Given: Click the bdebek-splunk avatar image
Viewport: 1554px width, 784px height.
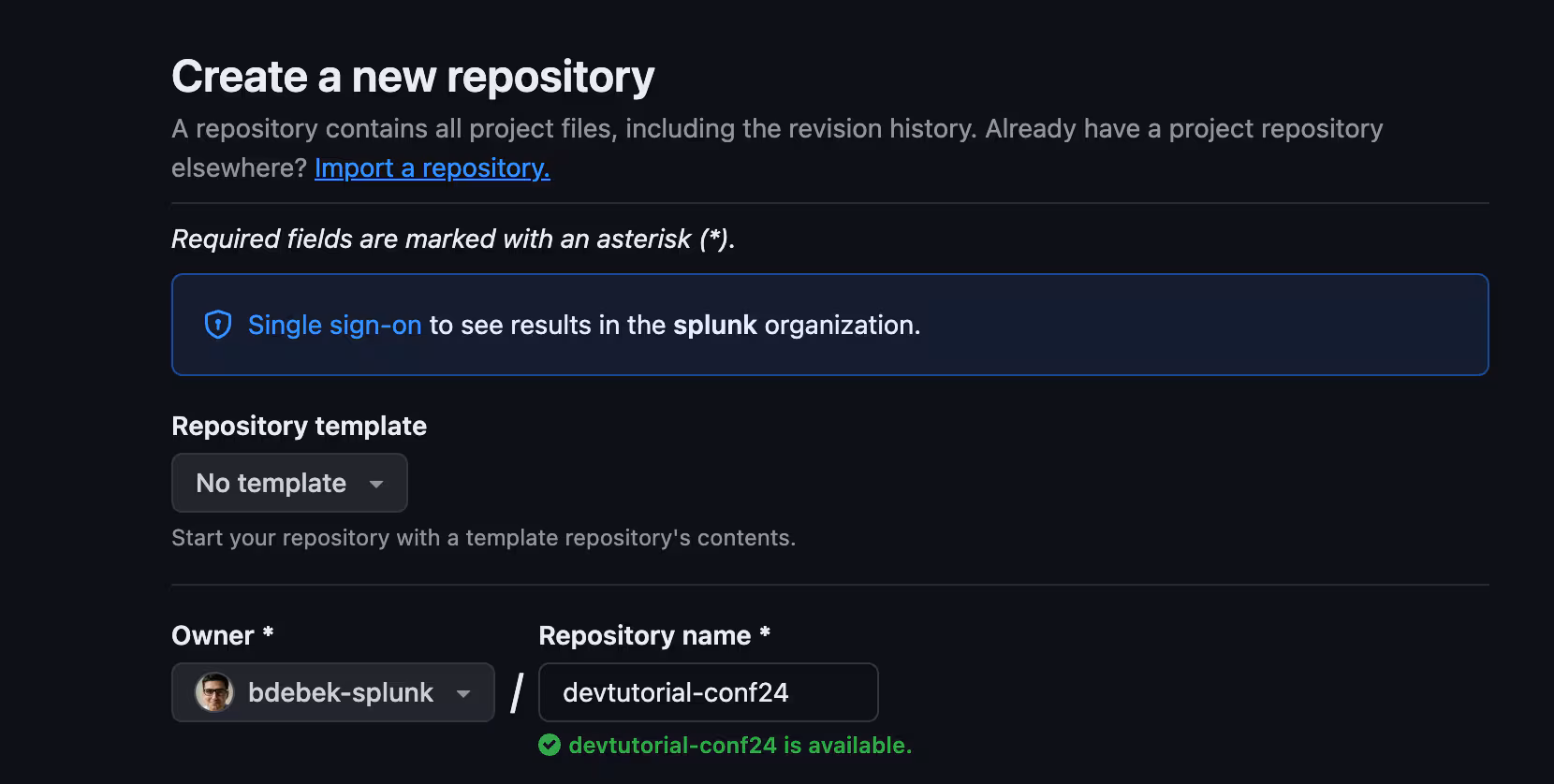Looking at the screenshot, I should click(214, 692).
